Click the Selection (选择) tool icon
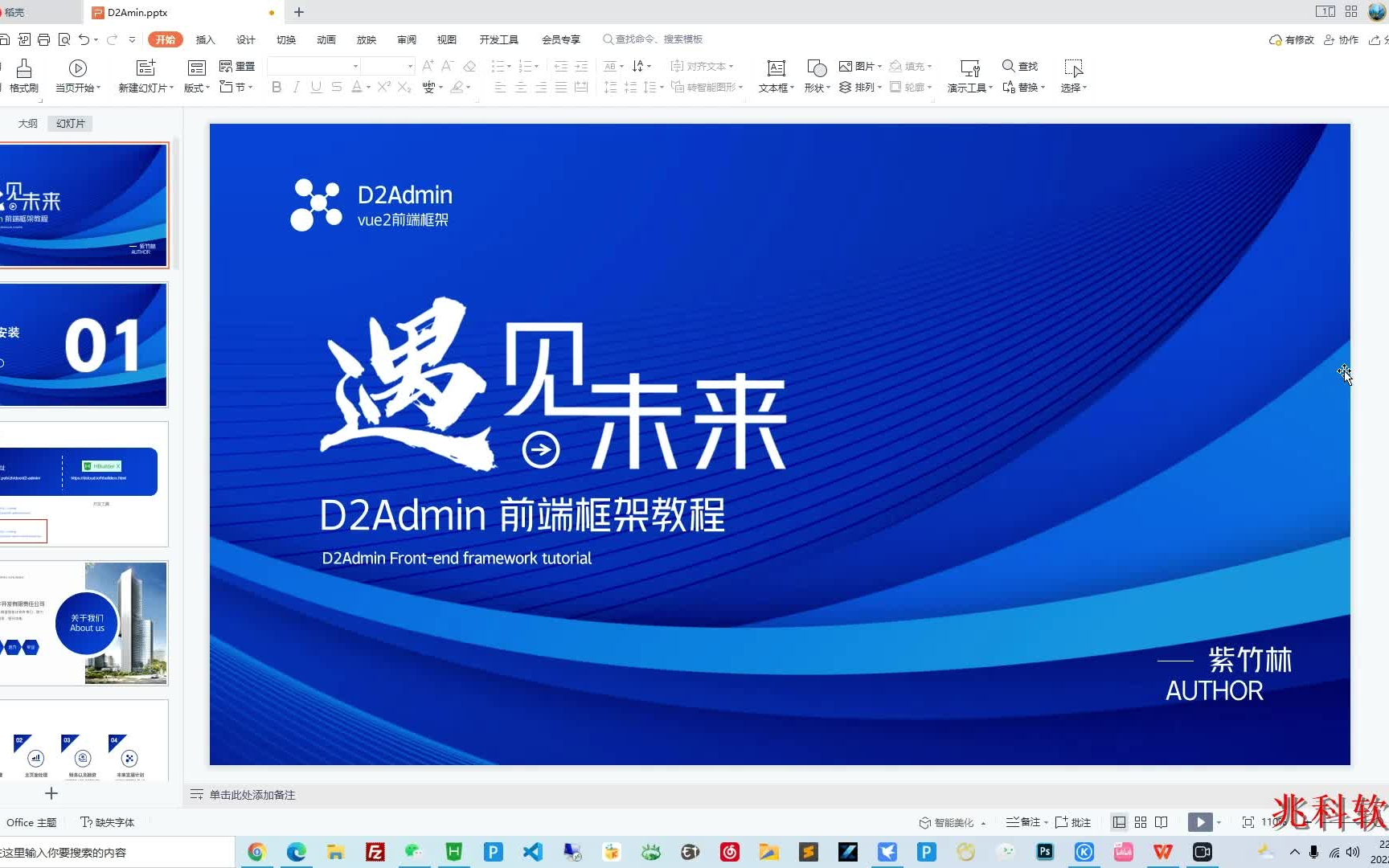The width and height of the screenshot is (1389, 868). tap(1073, 68)
